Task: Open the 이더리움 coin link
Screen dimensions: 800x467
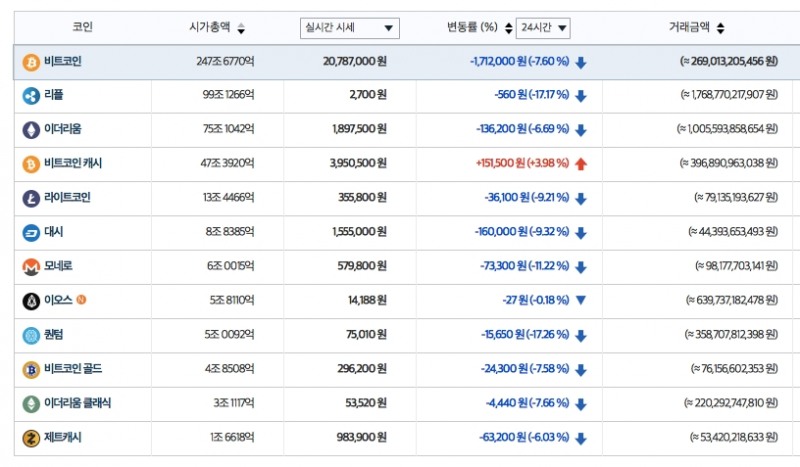Action: (63, 129)
